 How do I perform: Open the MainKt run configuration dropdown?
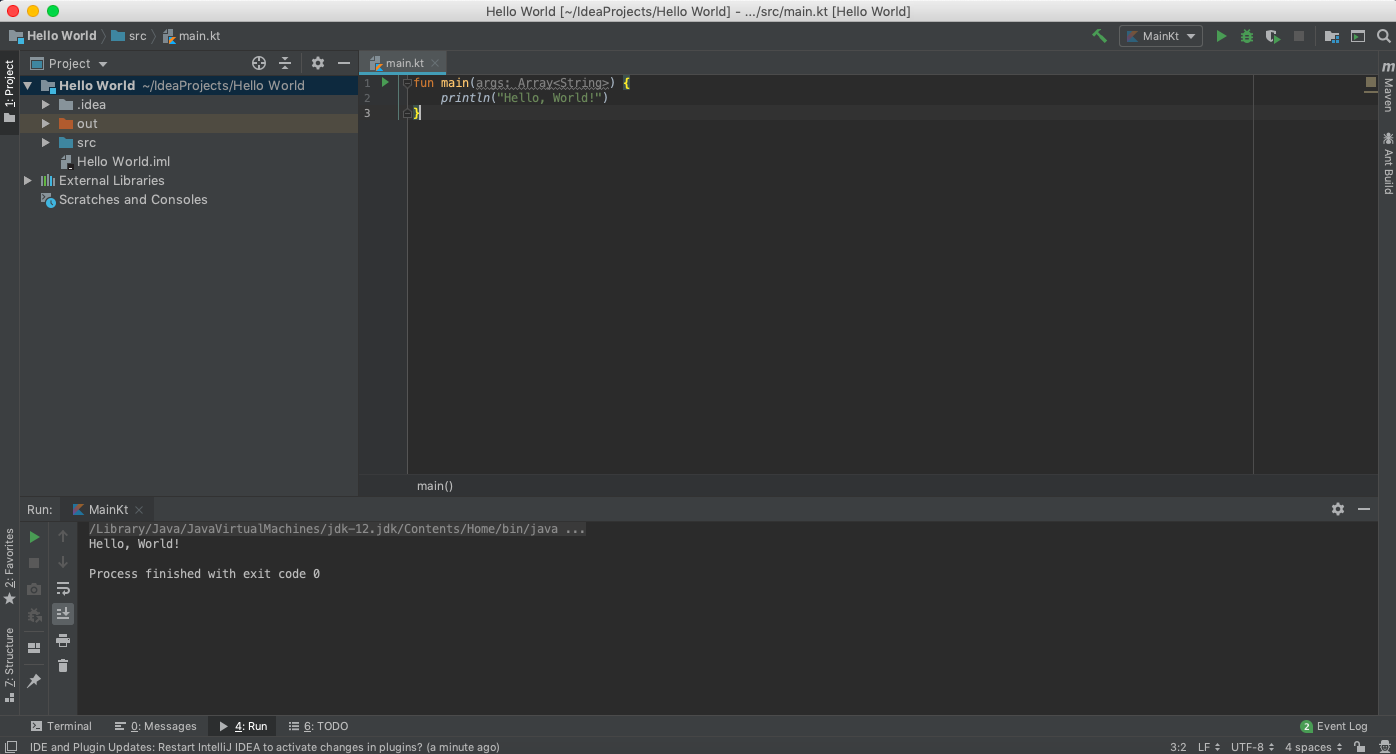click(1161, 36)
